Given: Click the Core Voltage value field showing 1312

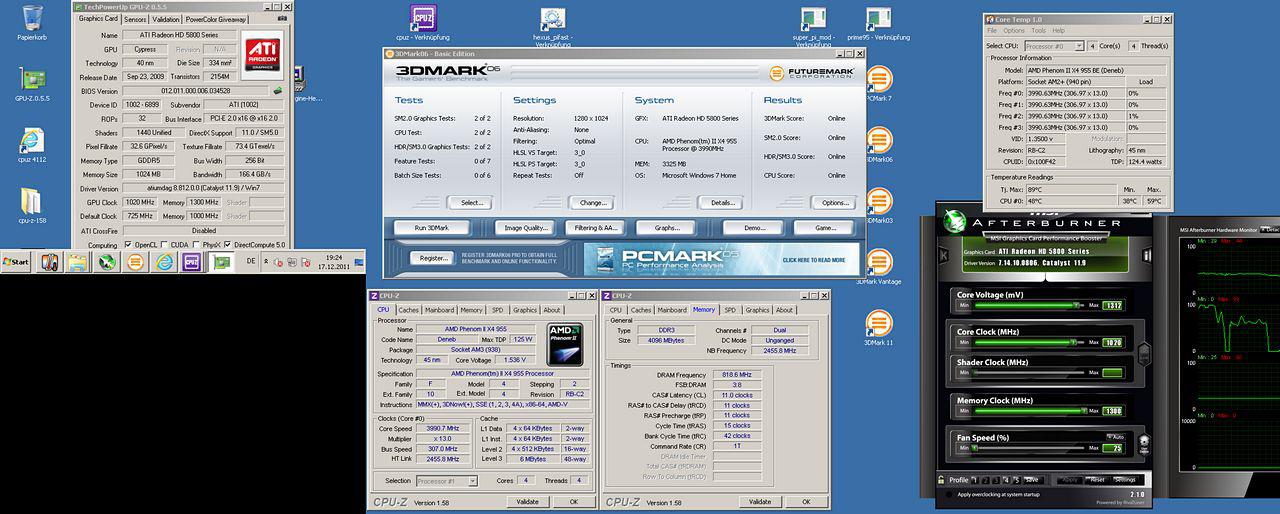Looking at the screenshot, I should (x=1113, y=305).
